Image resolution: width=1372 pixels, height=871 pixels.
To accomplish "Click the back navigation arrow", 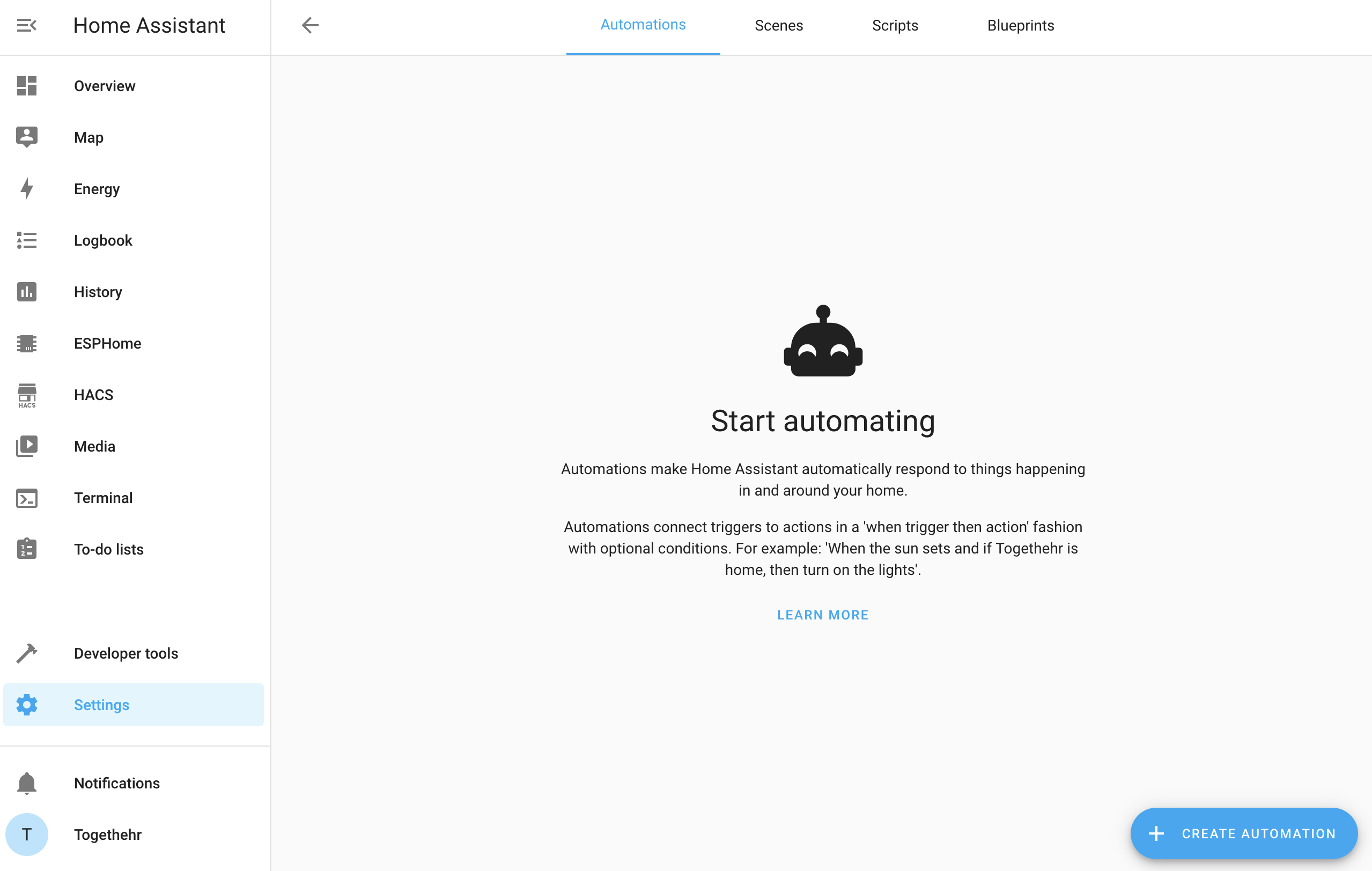I will click(x=311, y=26).
